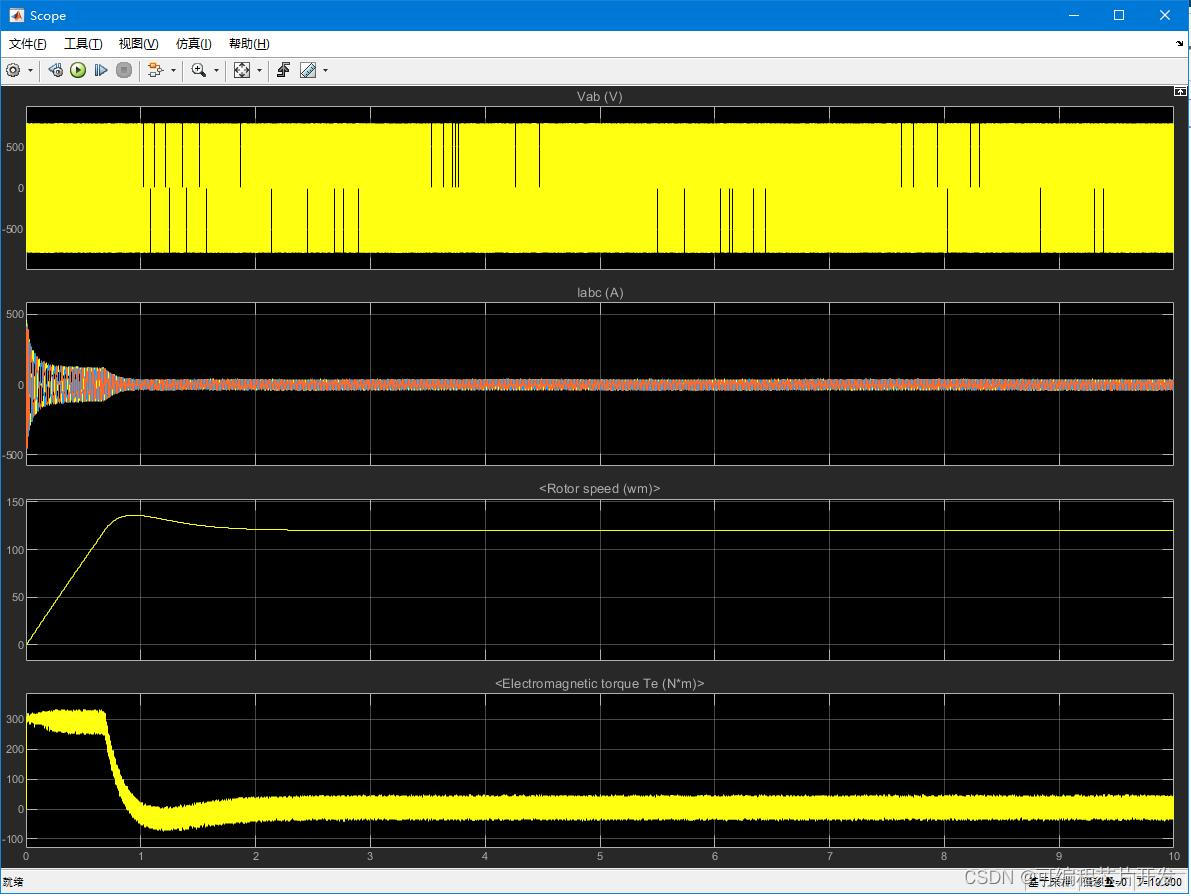Expand the configuration properties dropdown arrow

(30, 71)
